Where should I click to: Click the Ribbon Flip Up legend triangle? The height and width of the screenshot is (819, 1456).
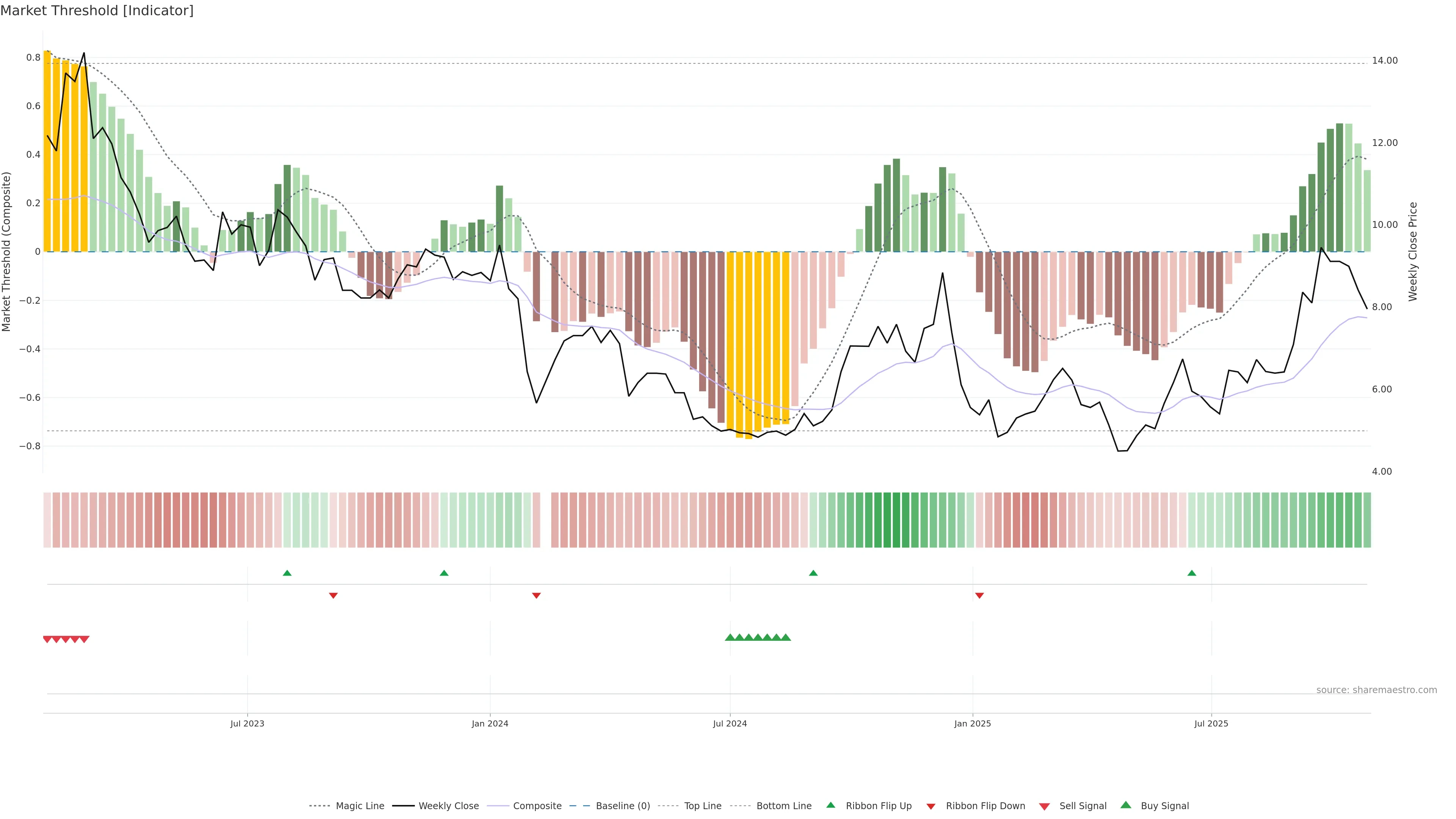[830, 805]
